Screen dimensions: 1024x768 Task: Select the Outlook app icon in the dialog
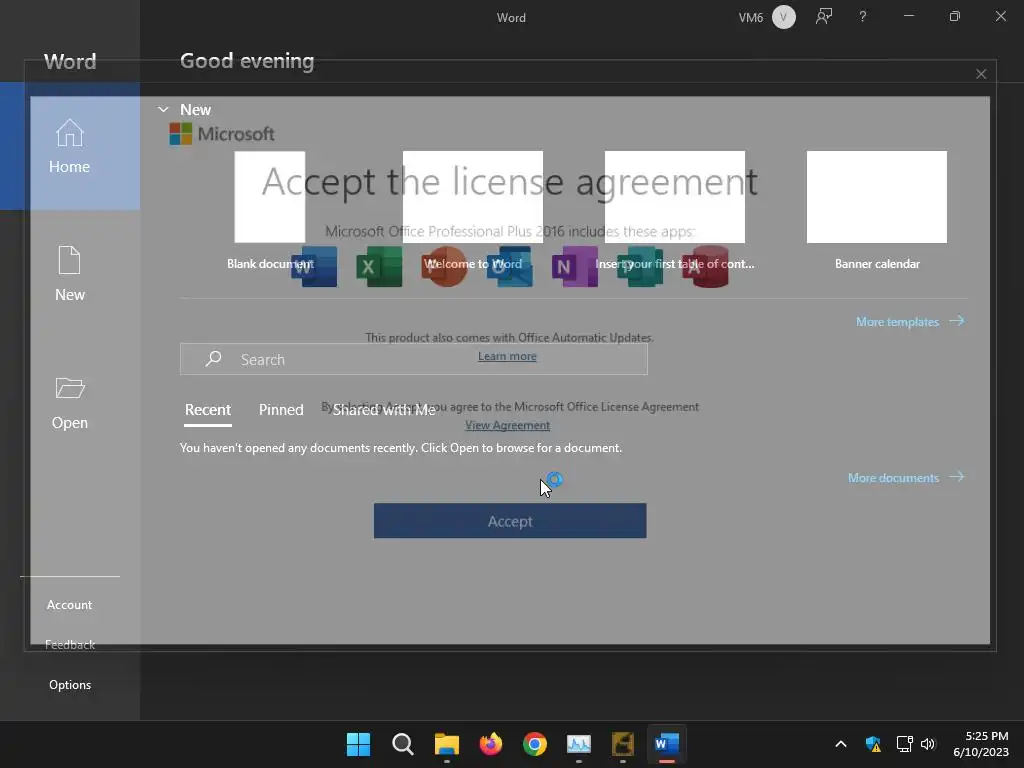point(510,266)
